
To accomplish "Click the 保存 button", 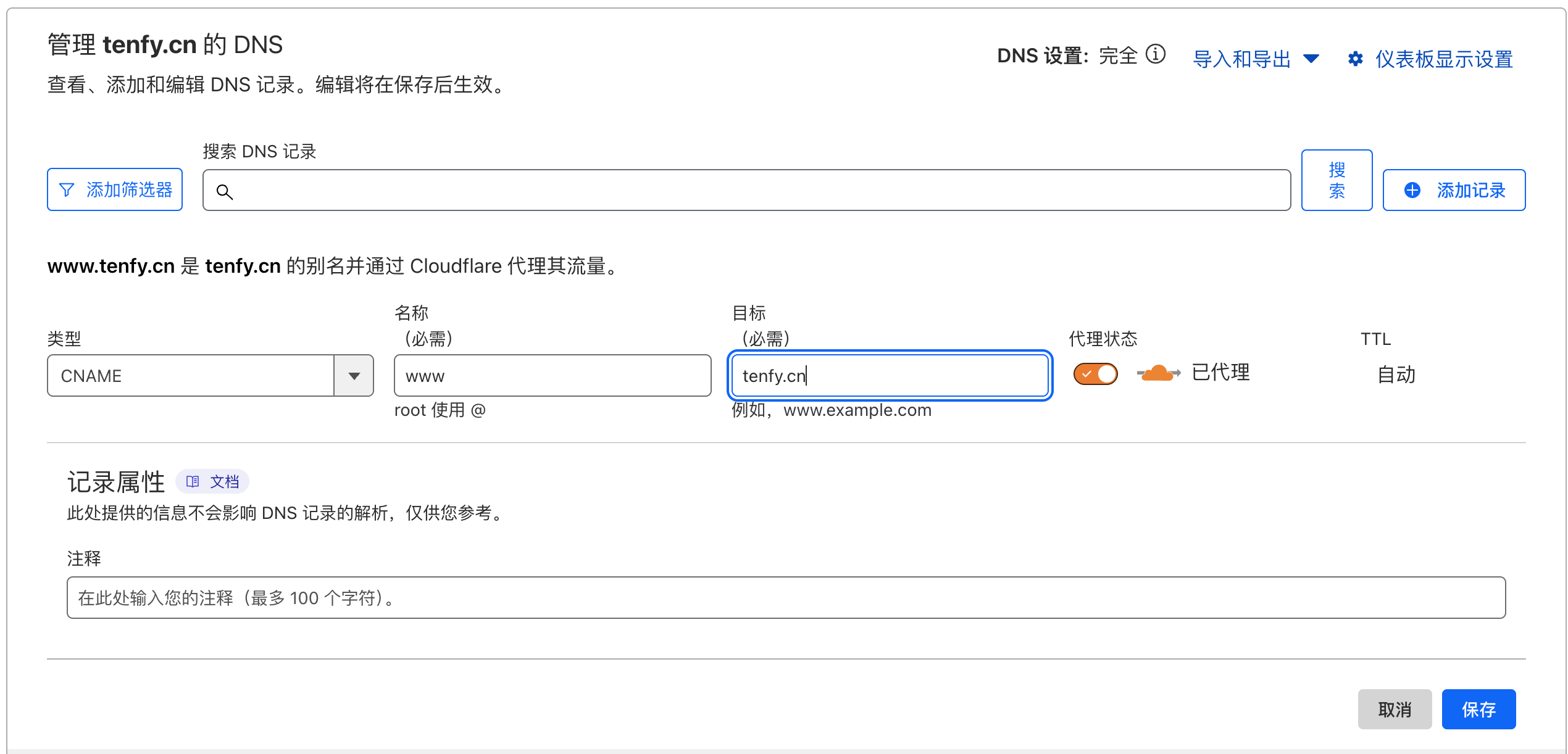I will click(1478, 709).
